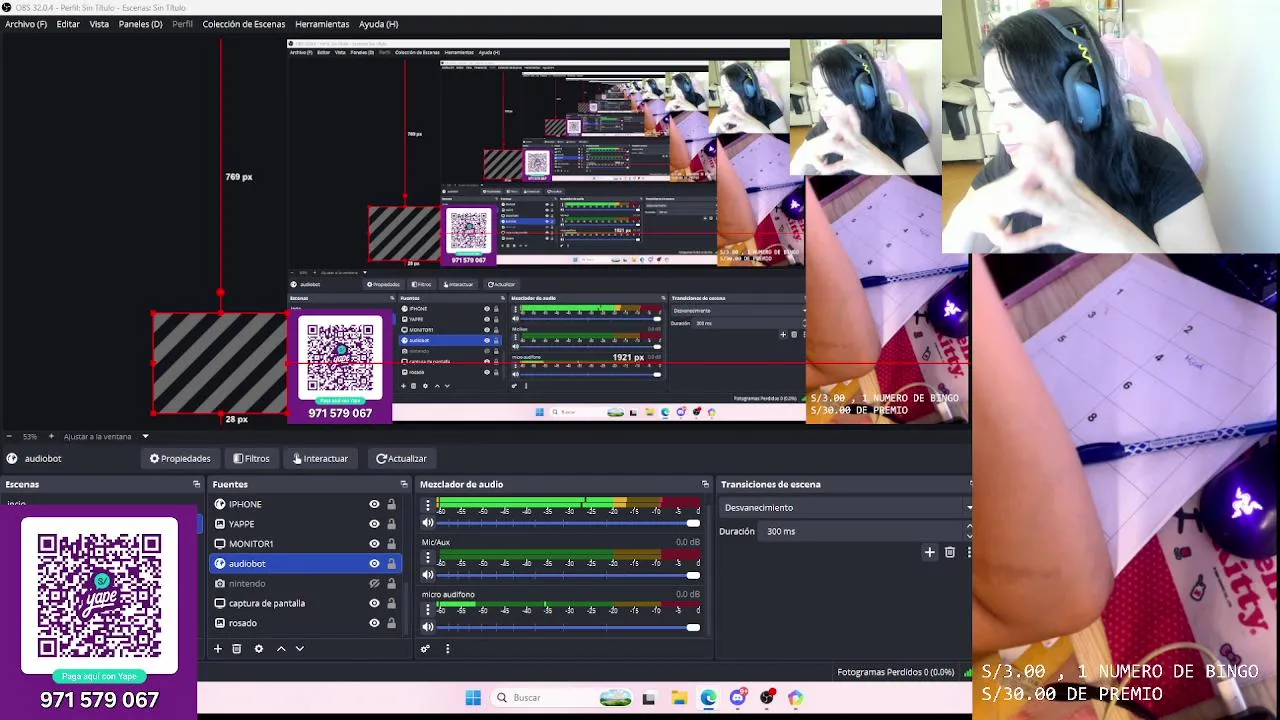The image size is (1280, 720).
Task: Pop out the Mezclador de audio dock
Action: coord(705,484)
